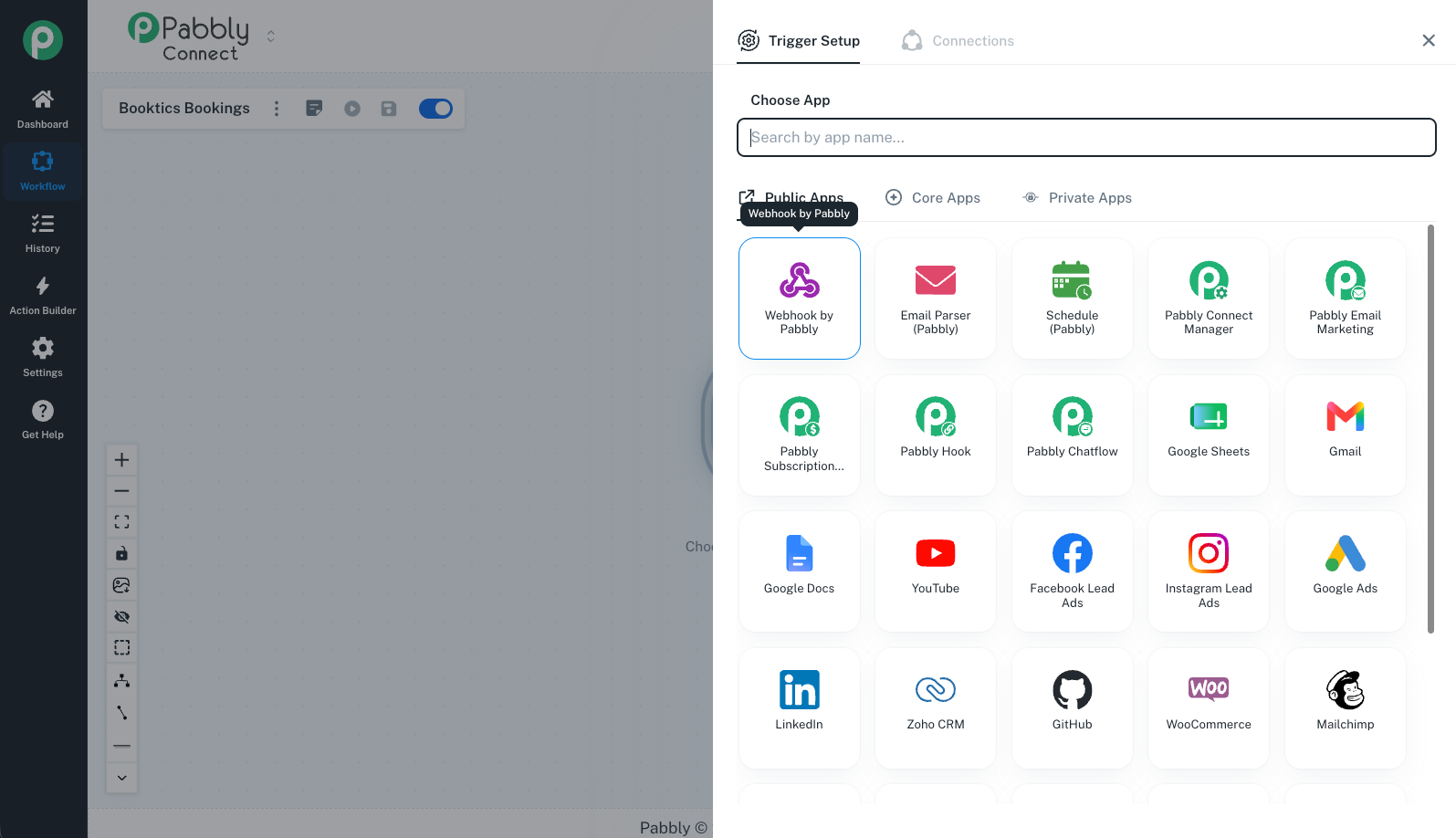The height and width of the screenshot is (838, 1456).
Task: Open the Core Apps tab
Action: (x=933, y=197)
